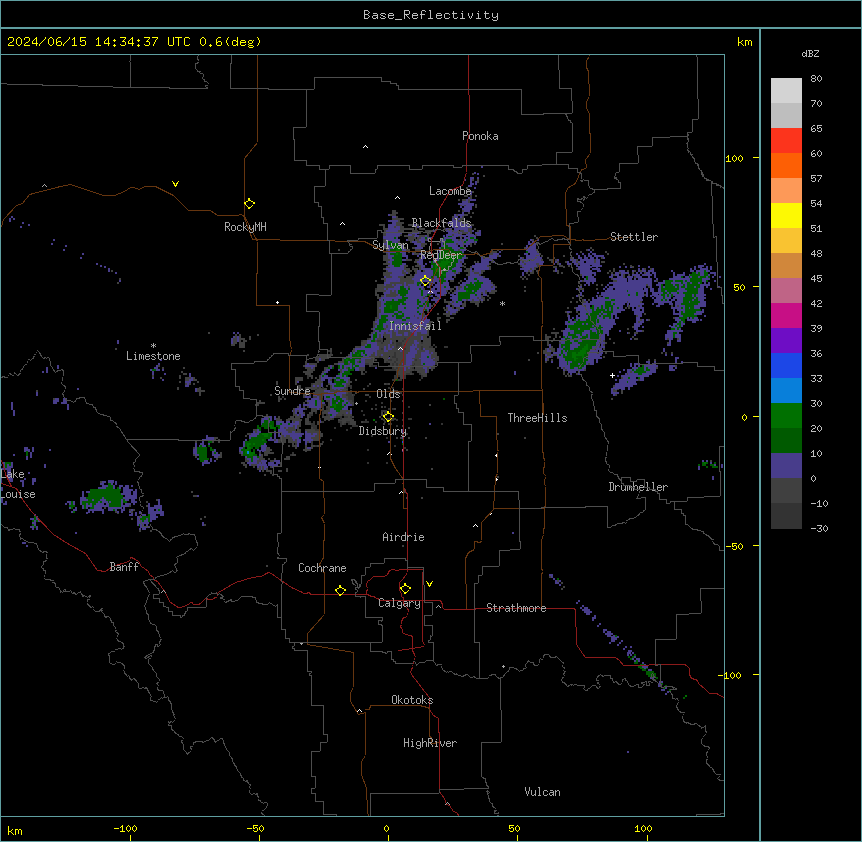Select the 36 dBZ blue swatch
862x842 pixels.
pyautogui.click(x=786, y=365)
